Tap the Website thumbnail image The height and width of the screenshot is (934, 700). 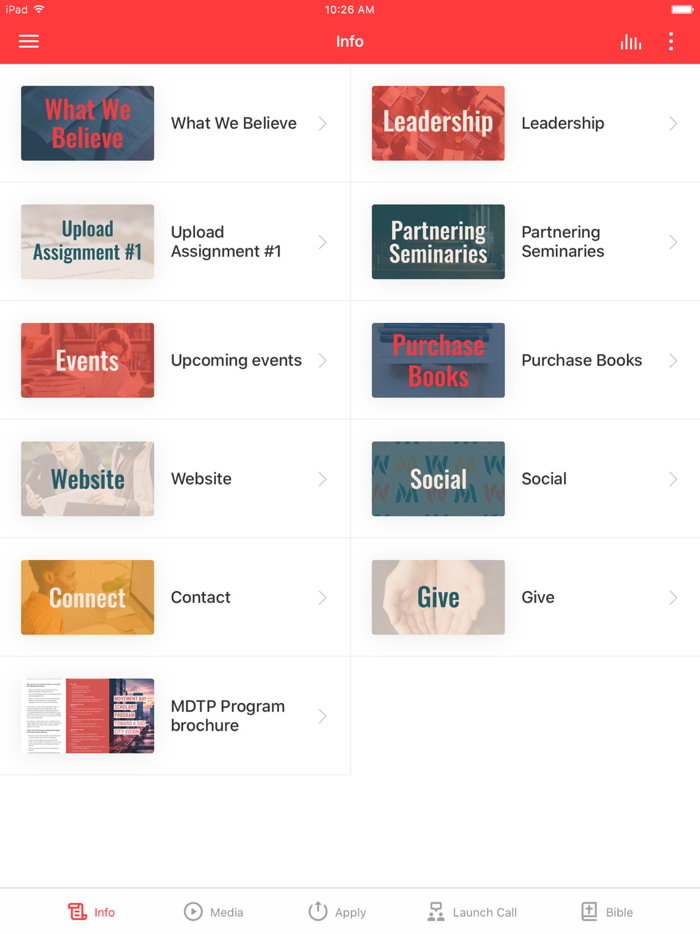[88, 479]
